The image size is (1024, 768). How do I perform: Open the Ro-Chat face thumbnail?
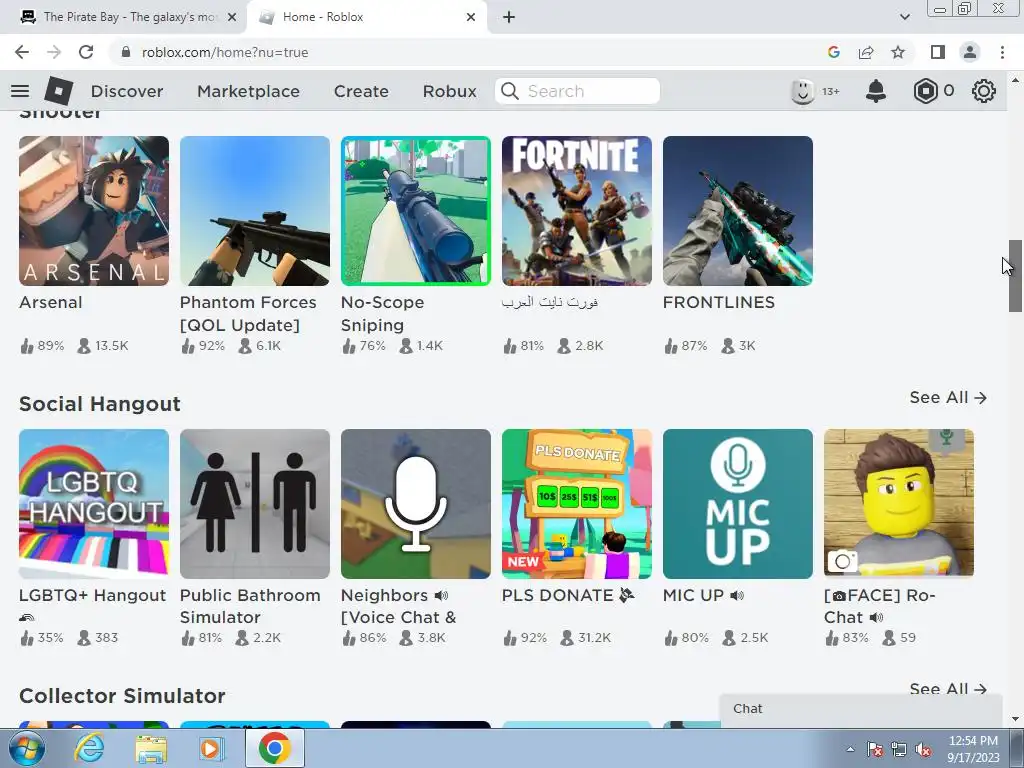(899, 504)
